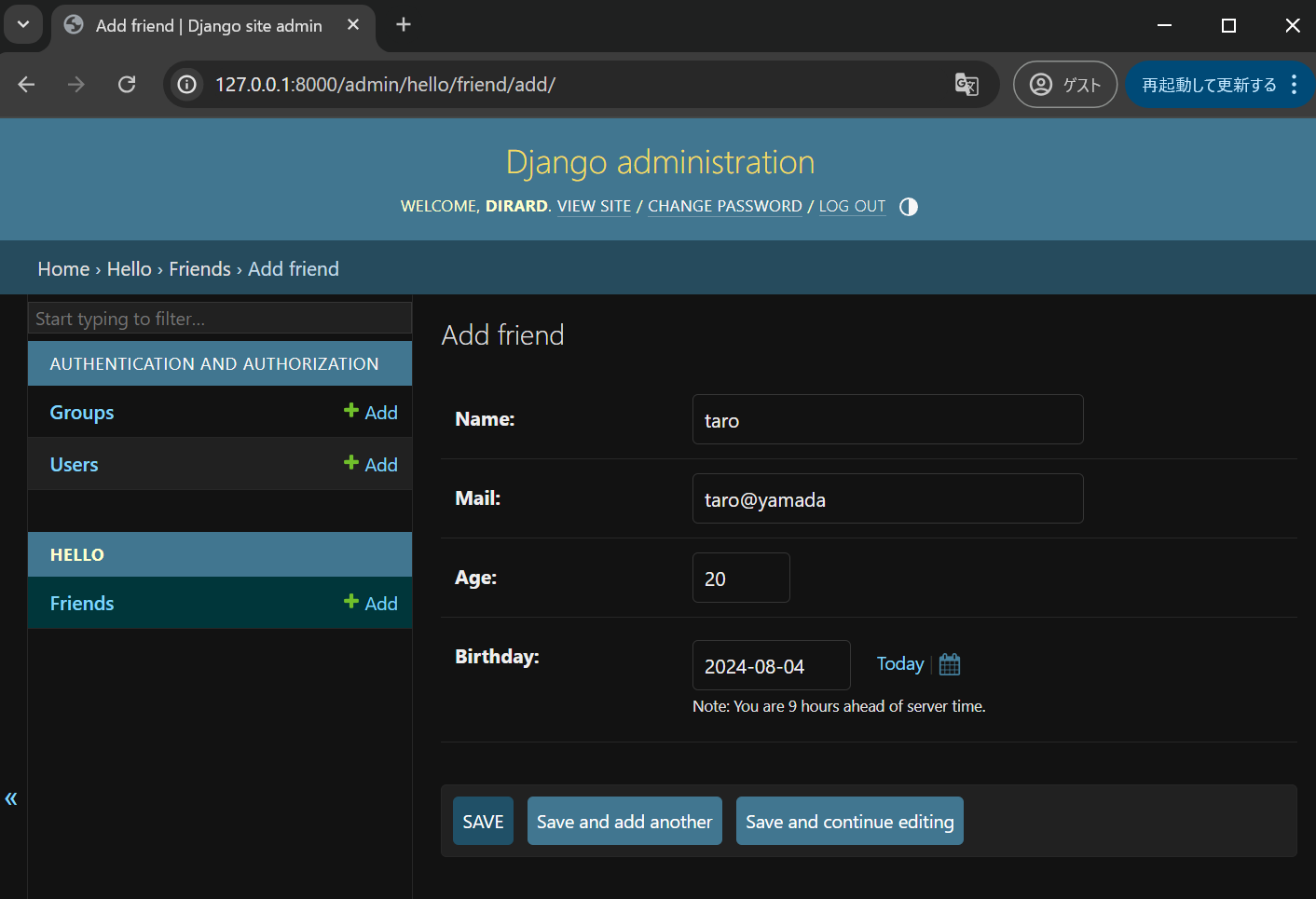Click the 再起動して更新する button

1209,85
